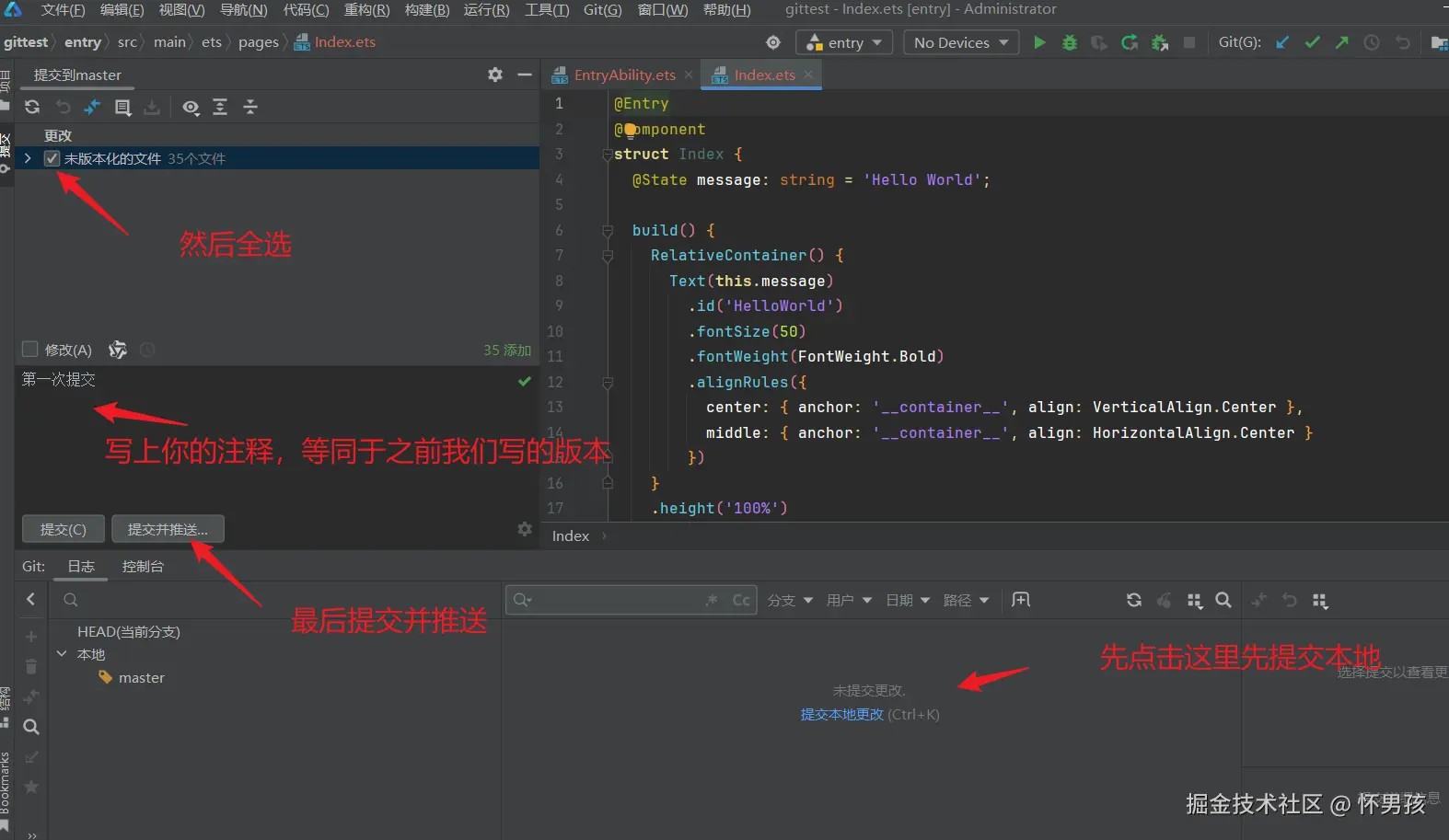
Task: Click gittest in breadcrumb path
Action: (26, 42)
